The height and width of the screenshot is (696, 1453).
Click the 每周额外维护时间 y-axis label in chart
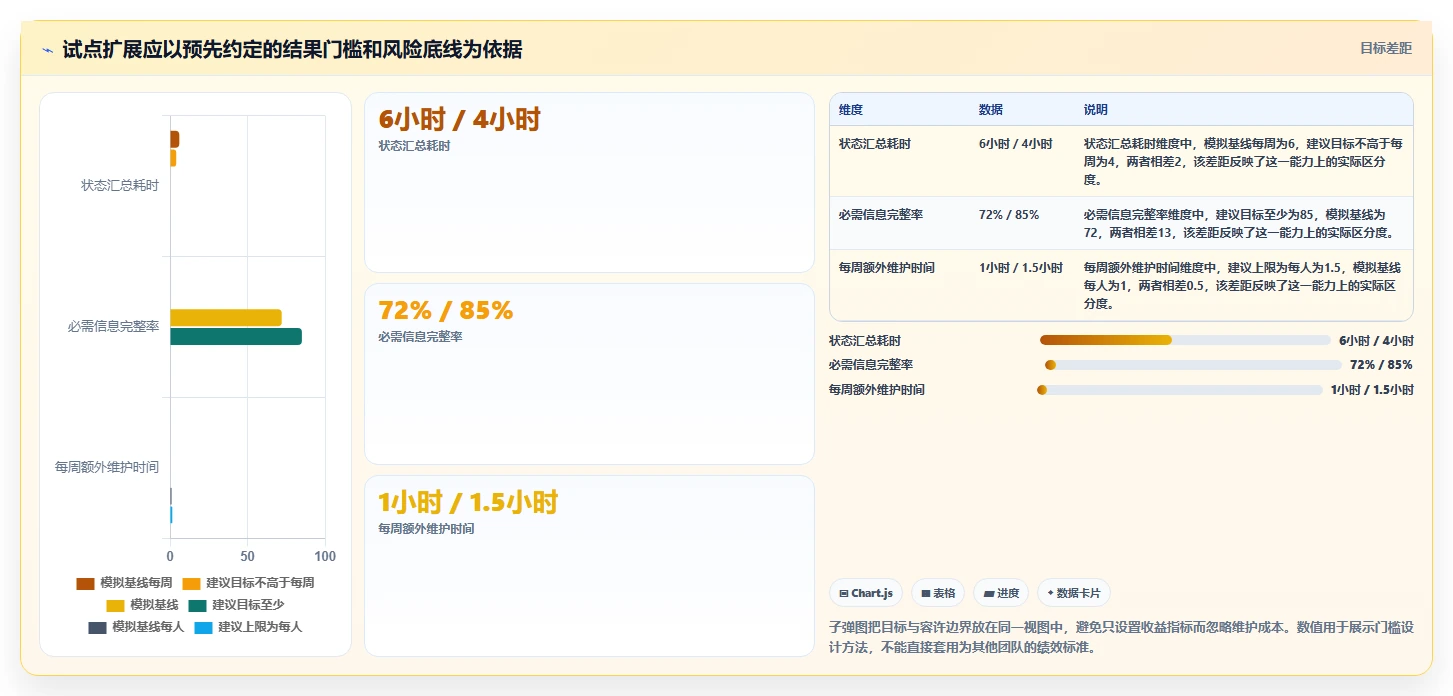[x=107, y=467]
